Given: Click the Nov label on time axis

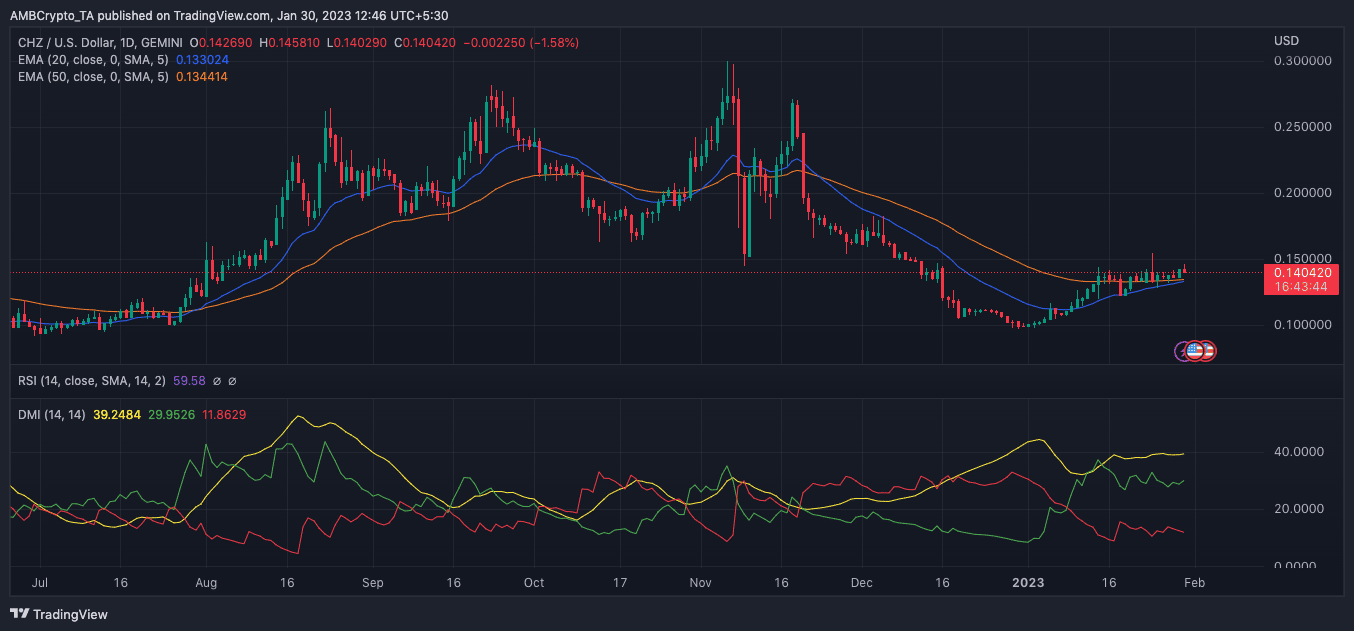Looking at the screenshot, I should point(700,581).
